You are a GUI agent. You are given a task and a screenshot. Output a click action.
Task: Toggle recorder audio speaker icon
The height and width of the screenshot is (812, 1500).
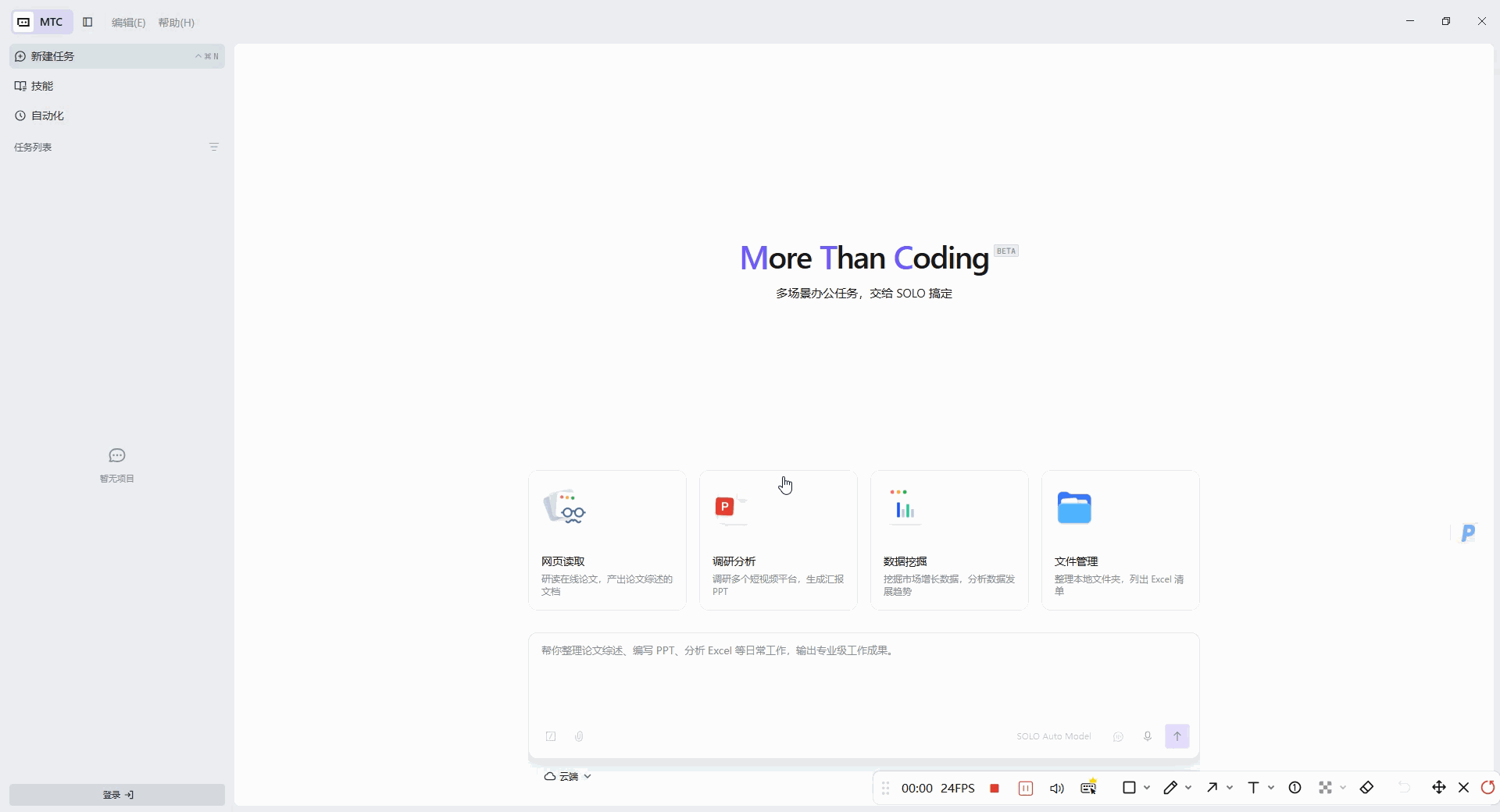click(1057, 789)
